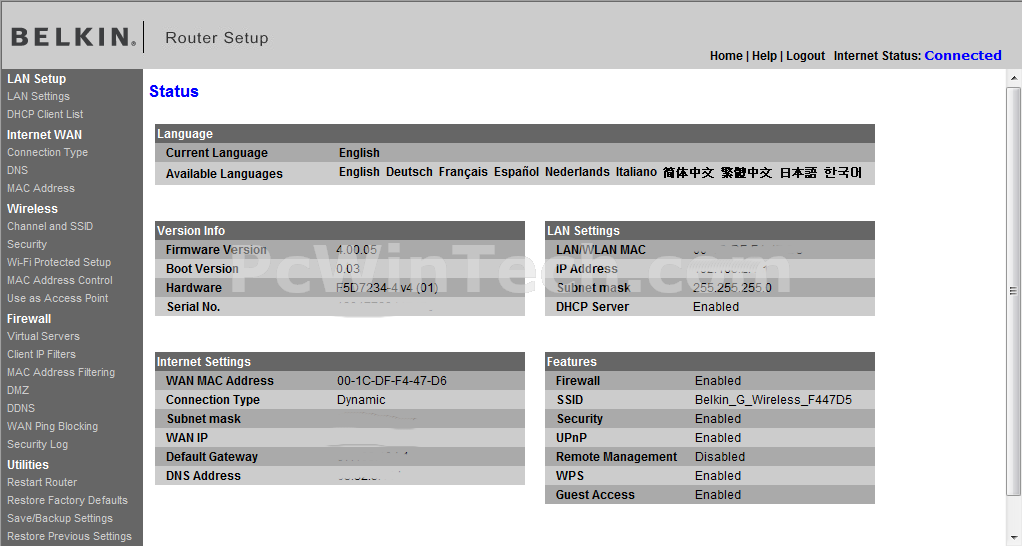Click the DHCP Server Enabled value
The width and height of the screenshot is (1022, 546).
click(716, 307)
